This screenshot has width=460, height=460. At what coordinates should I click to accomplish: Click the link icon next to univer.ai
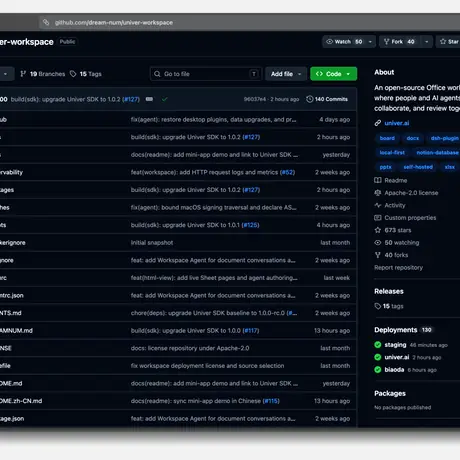point(378,123)
